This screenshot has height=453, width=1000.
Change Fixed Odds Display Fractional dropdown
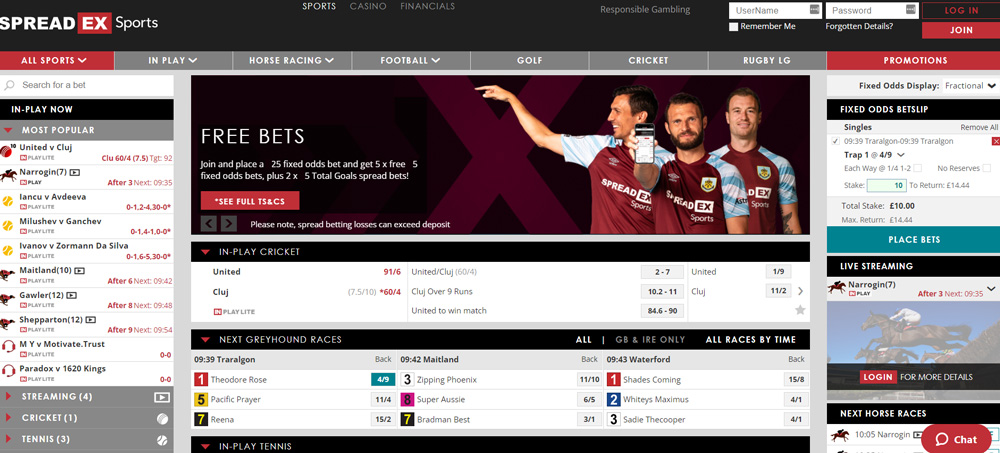[970, 85]
